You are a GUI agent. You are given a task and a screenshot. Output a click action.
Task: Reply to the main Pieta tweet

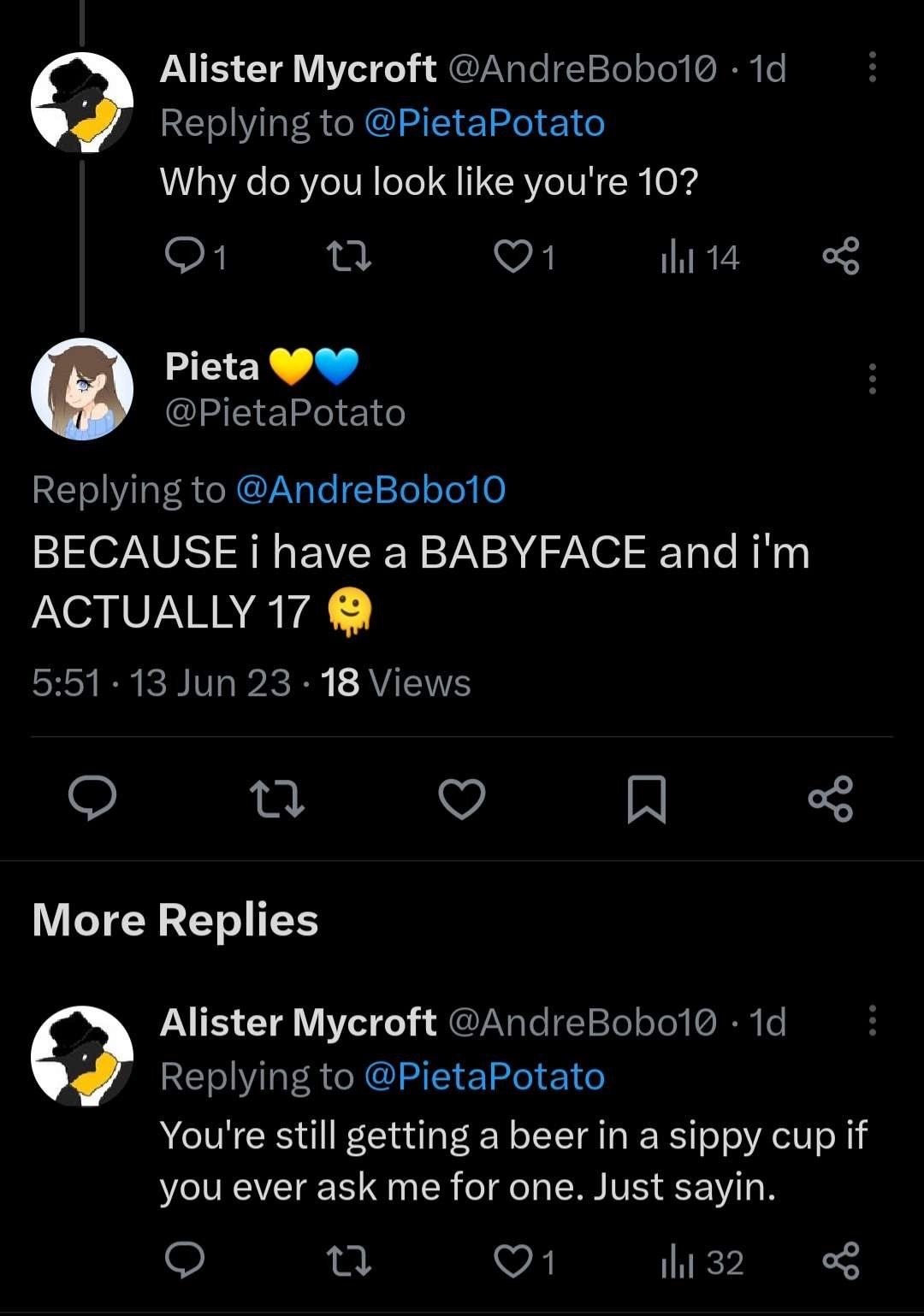(92, 798)
